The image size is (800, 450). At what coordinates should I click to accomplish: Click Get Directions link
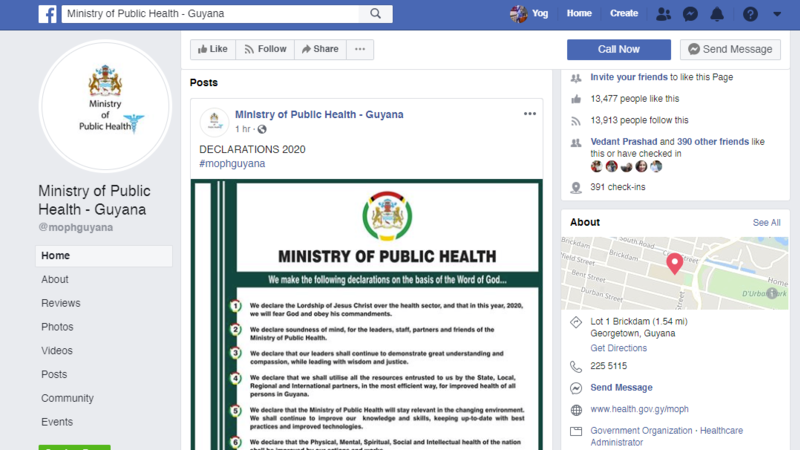618,348
